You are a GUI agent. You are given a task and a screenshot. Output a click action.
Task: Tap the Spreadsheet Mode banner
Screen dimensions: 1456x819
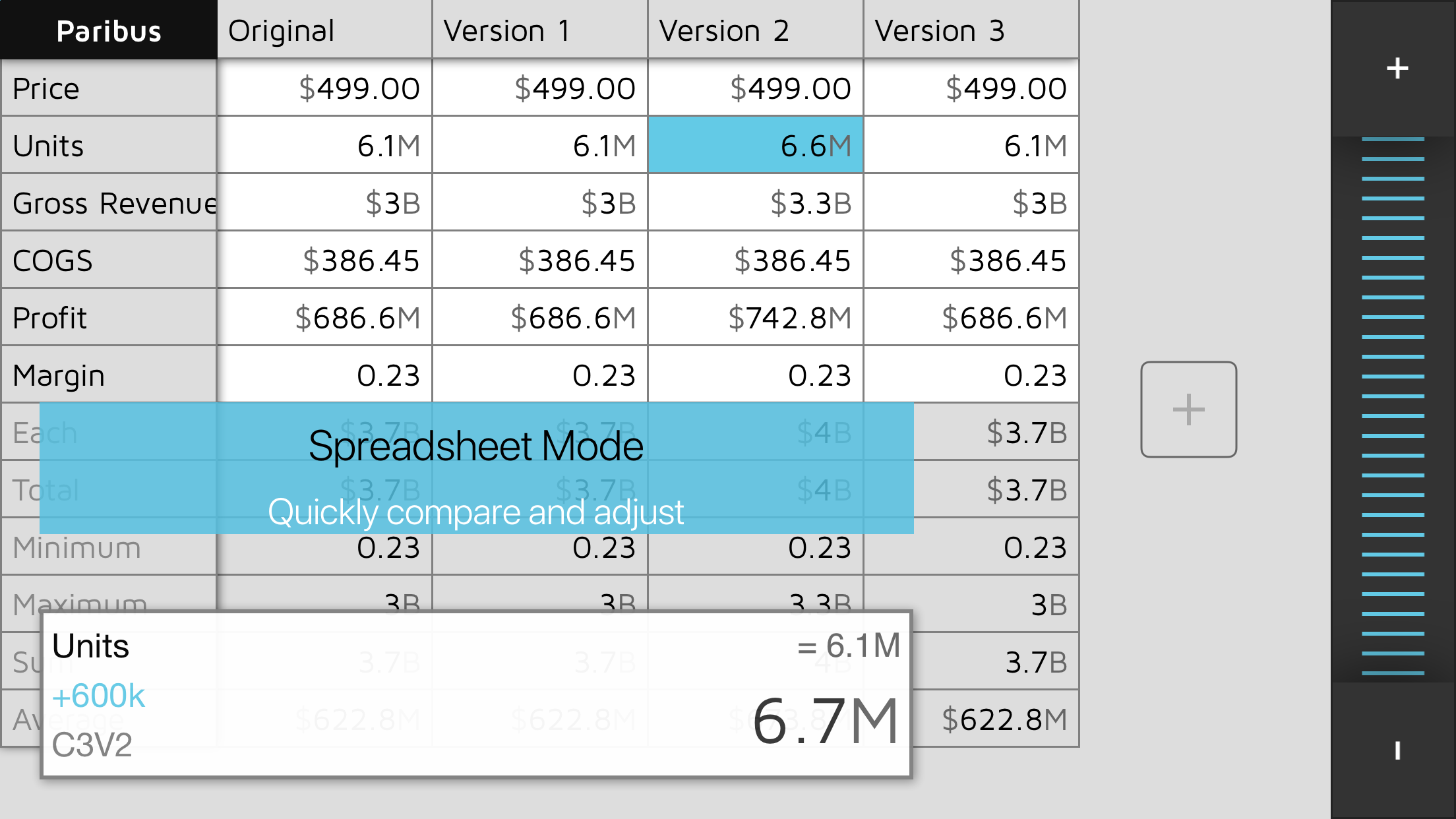point(476,468)
